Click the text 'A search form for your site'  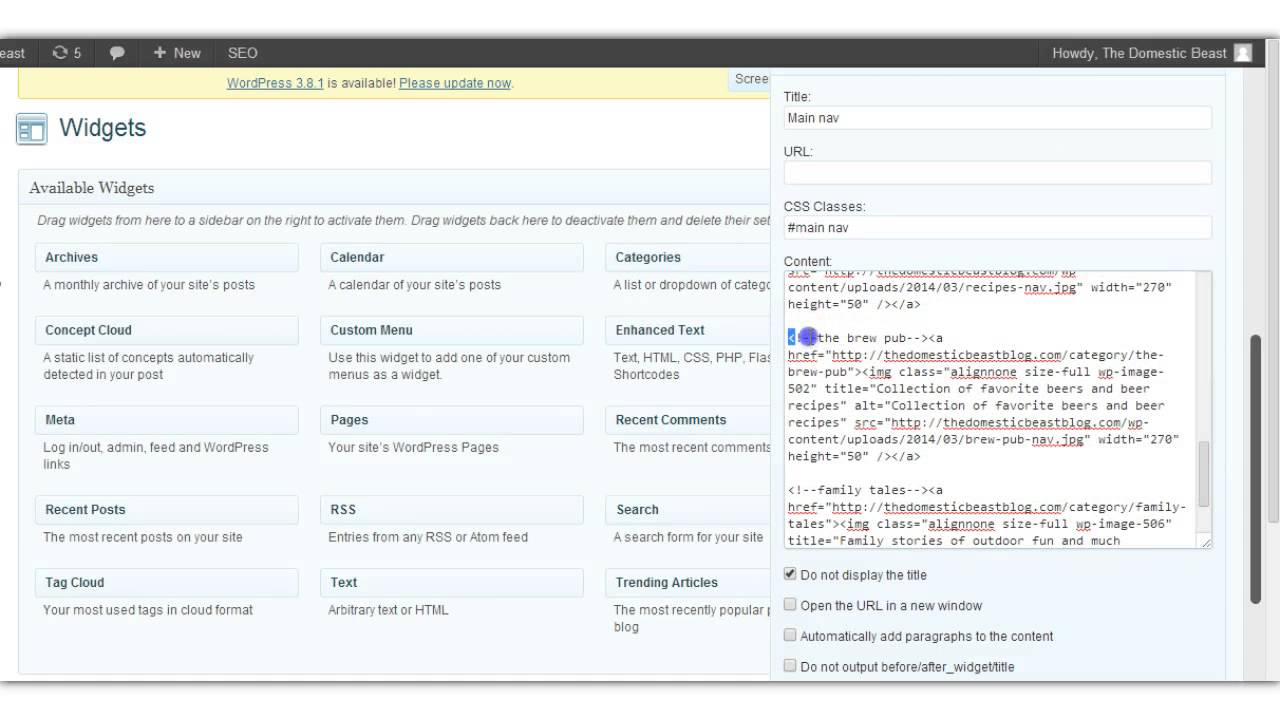tap(688, 537)
